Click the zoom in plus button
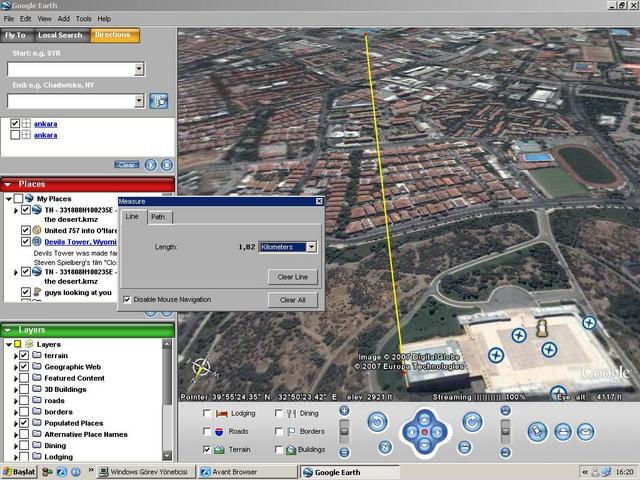Screen dimensions: 640x480 (344, 411)
